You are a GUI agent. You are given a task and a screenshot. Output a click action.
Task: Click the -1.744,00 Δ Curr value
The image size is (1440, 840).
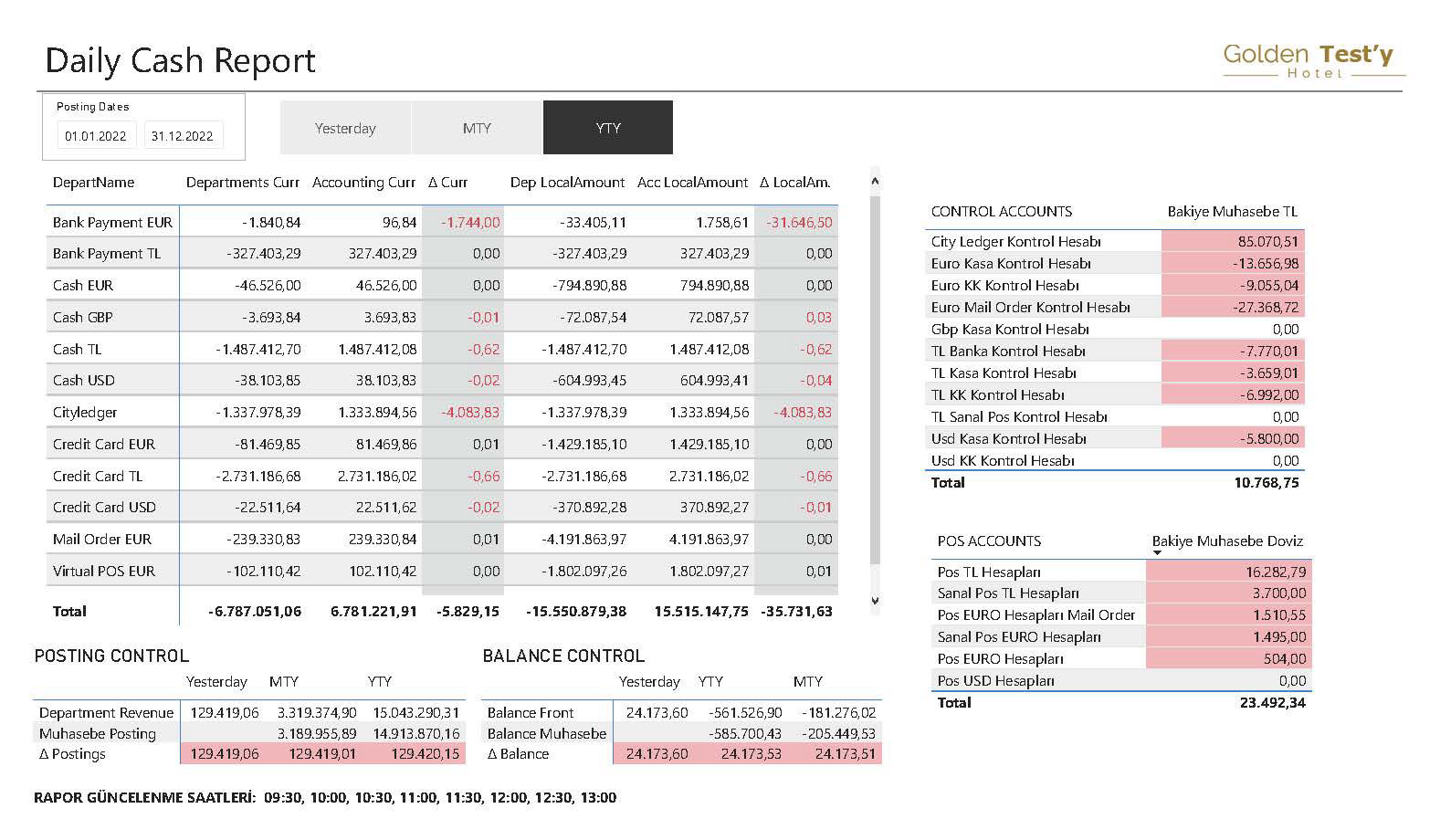471,223
